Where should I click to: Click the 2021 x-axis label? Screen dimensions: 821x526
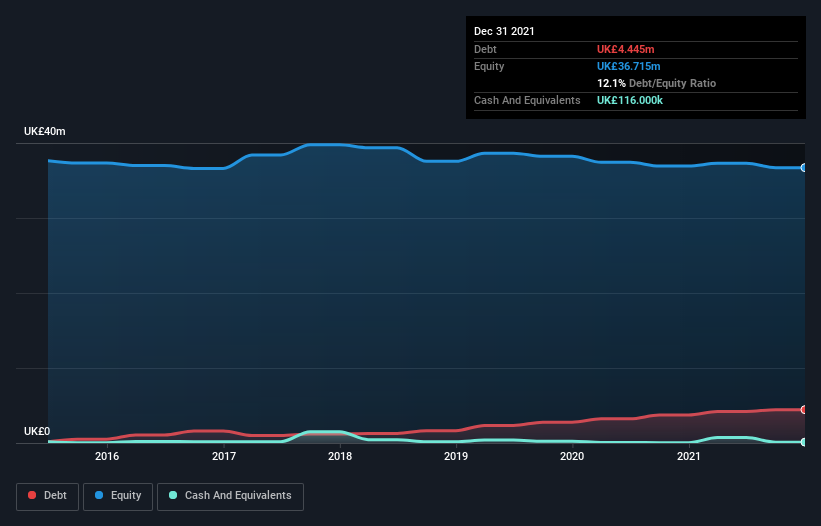pyautogui.click(x=689, y=456)
